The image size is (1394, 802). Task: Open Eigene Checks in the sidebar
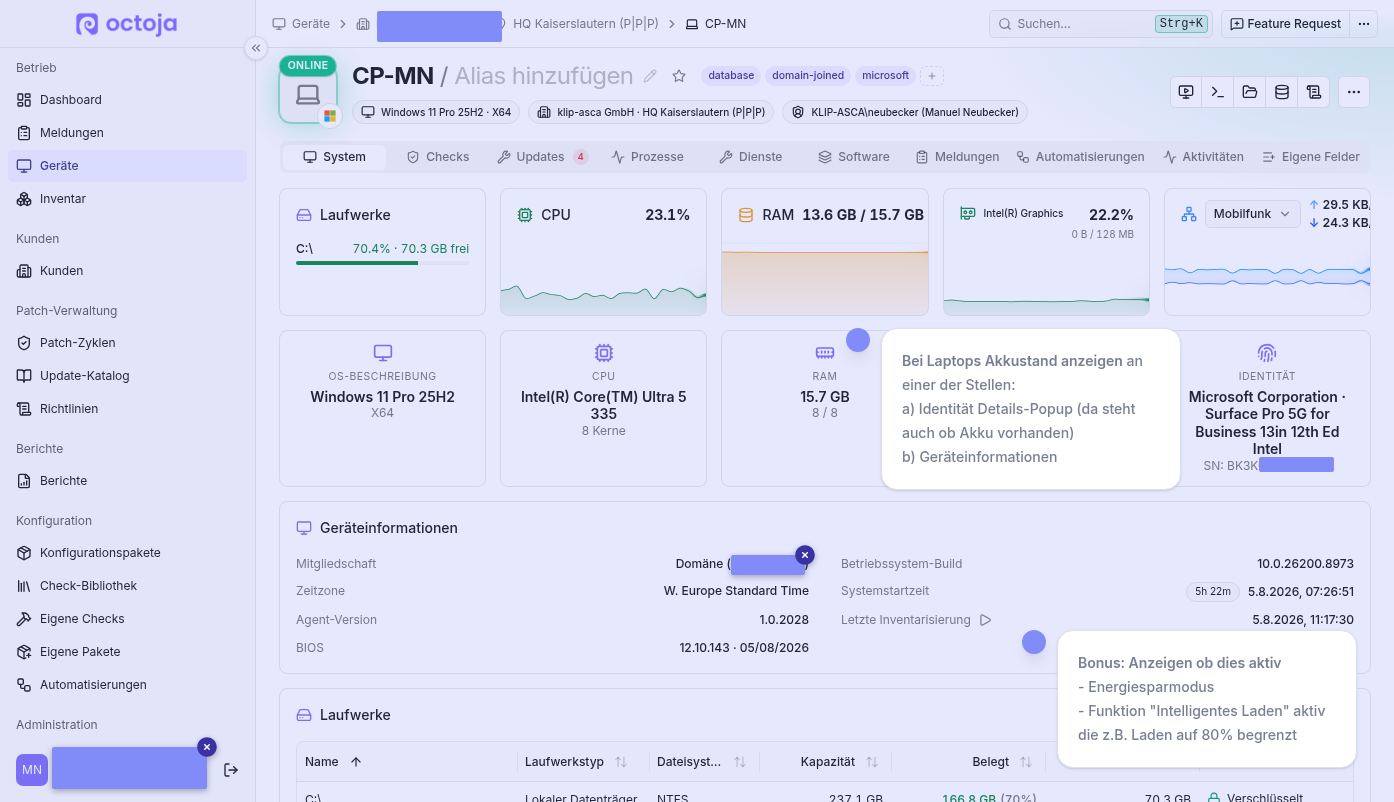click(x=127, y=619)
